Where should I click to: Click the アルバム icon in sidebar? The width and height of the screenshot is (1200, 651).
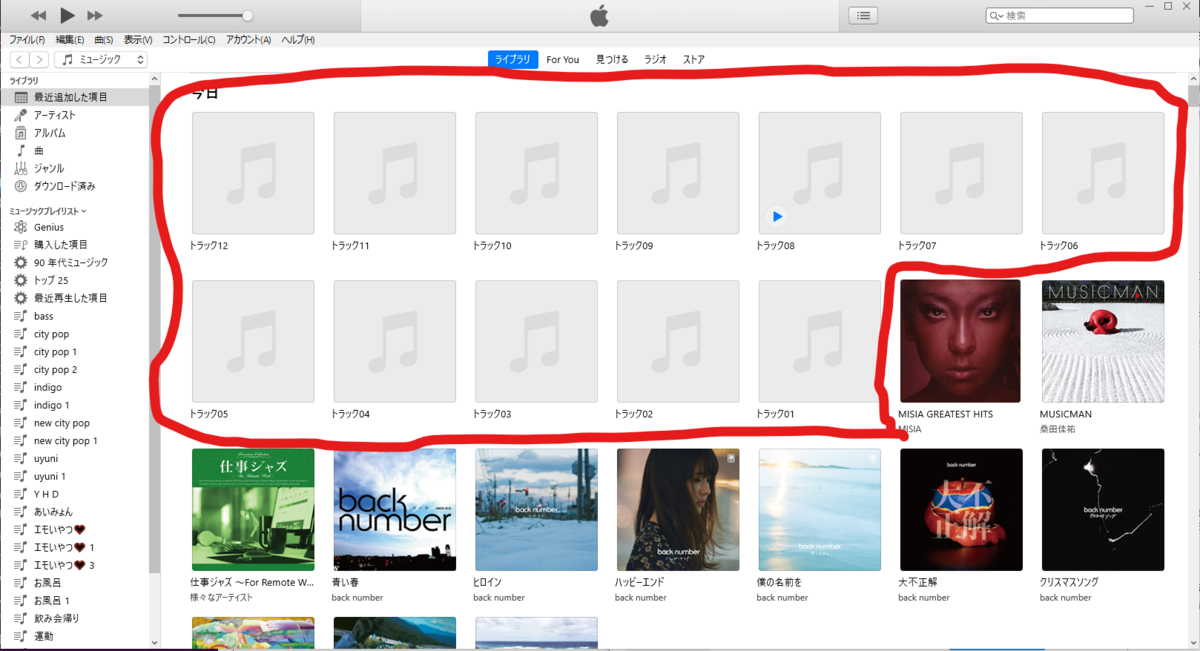(x=21, y=133)
